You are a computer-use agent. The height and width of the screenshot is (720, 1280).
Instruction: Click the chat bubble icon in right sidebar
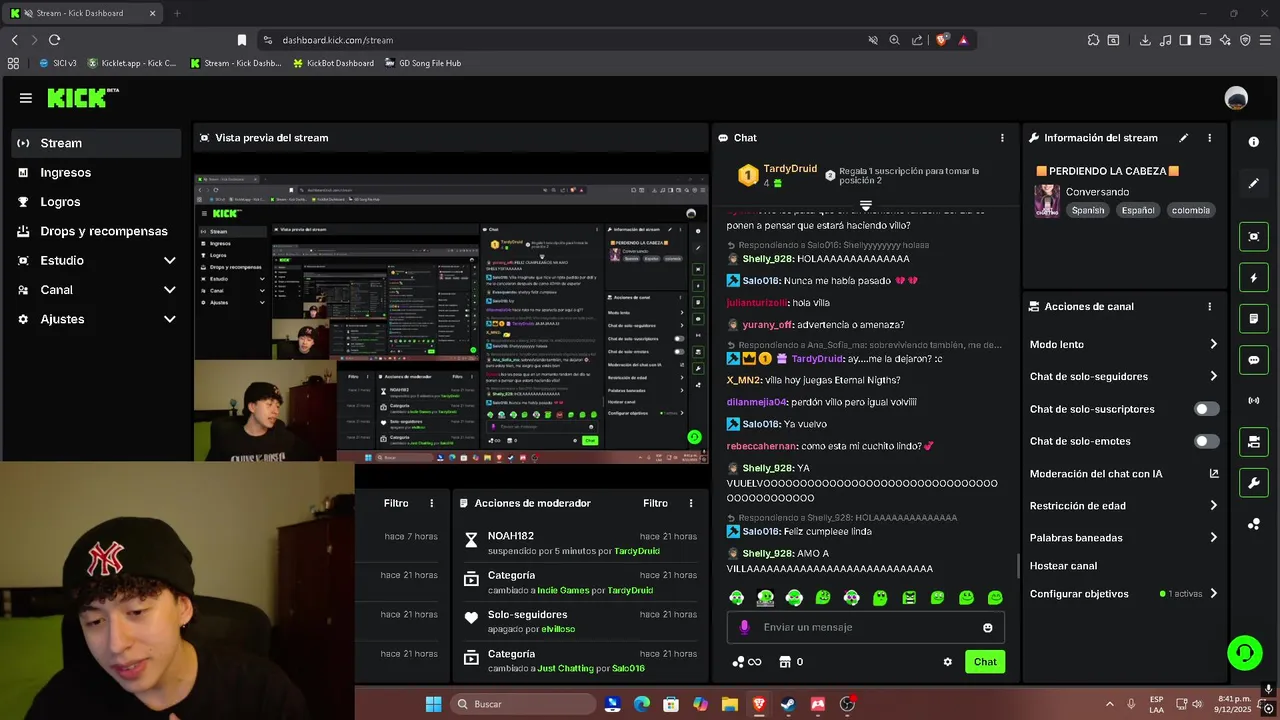pyautogui.click(x=1254, y=360)
